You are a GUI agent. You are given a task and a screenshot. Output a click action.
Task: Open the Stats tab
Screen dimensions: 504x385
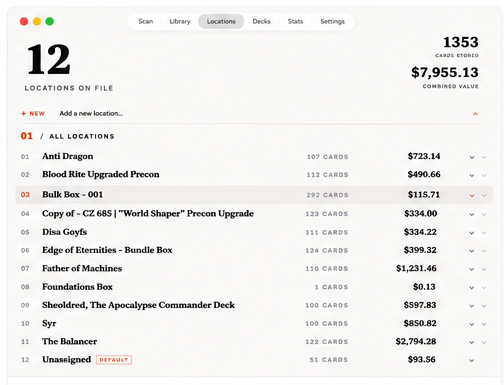(x=295, y=21)
